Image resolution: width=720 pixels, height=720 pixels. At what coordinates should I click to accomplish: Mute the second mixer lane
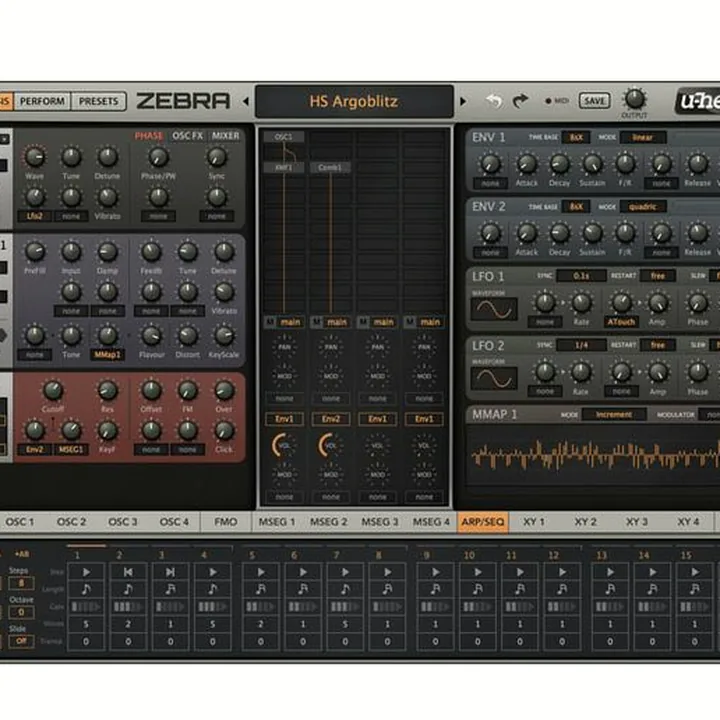tap(316, 322)
